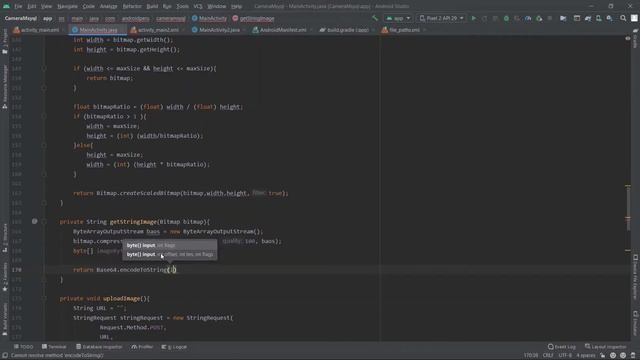This screenshot has width=640, height=360.
Task: Open the VCS menu
Action: tap(198, 6)
